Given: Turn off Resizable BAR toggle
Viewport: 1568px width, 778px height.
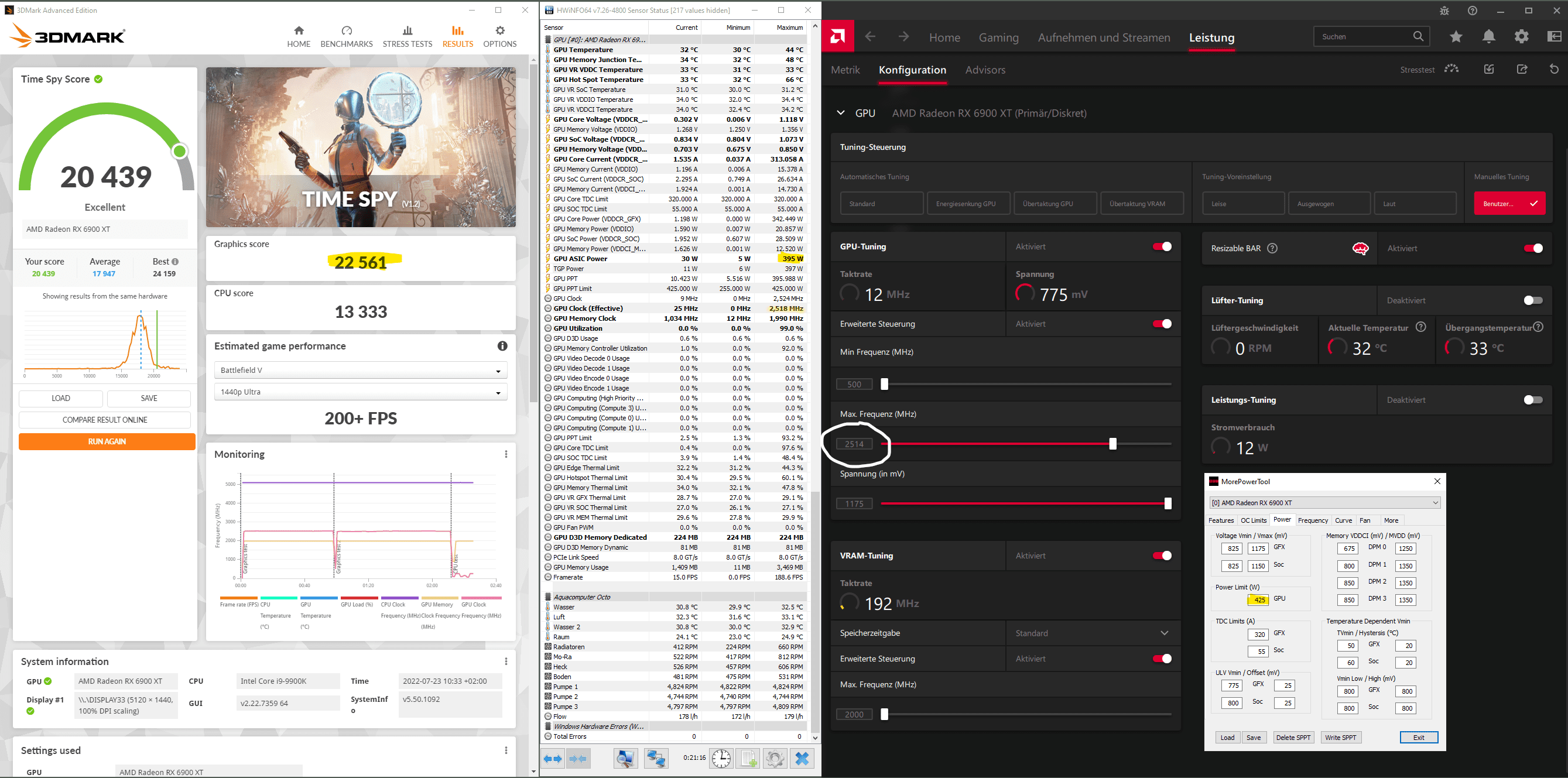Looking at the screenshot, I should (x=1533, y=248).
